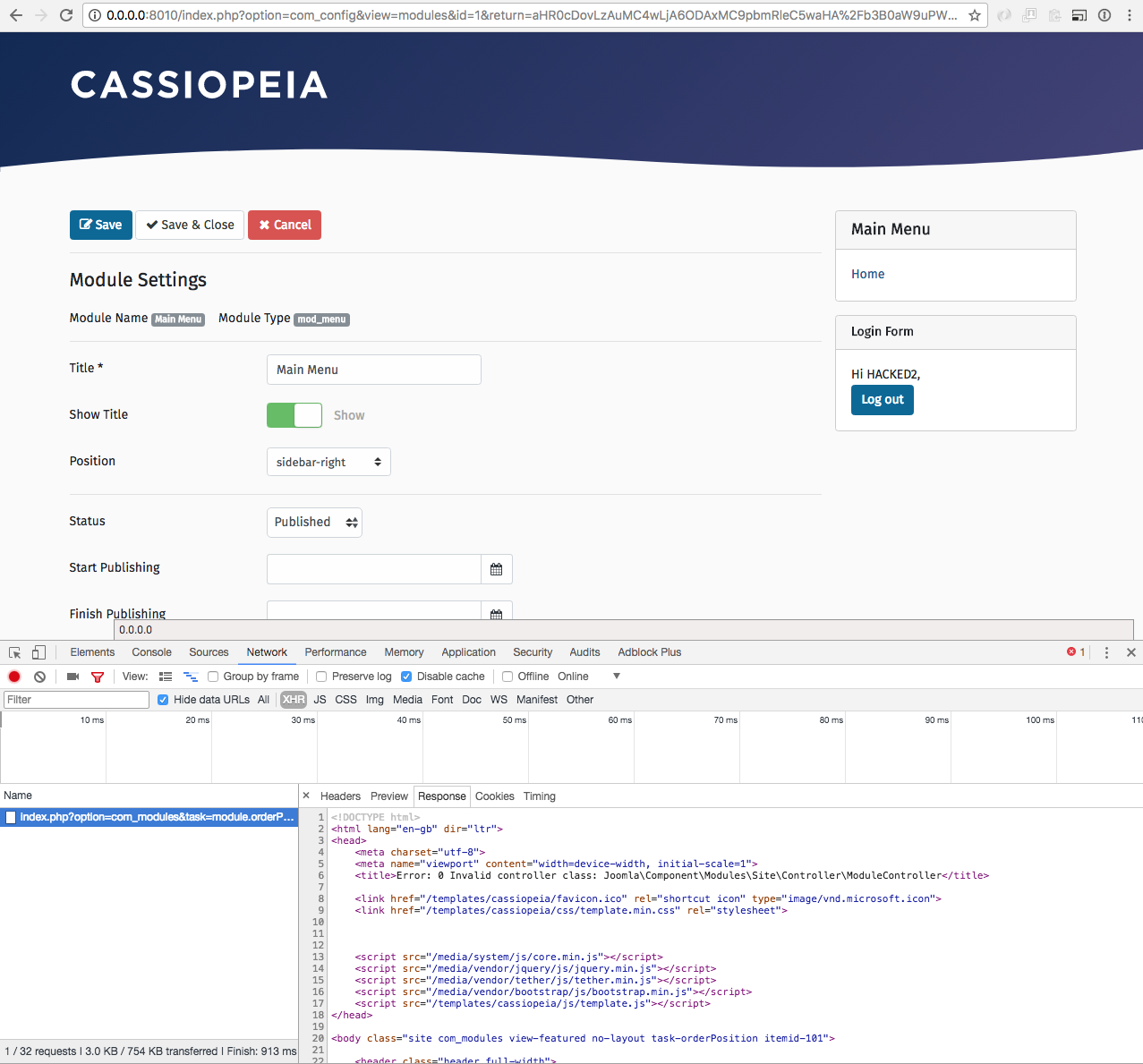This screenshot has height=1064, width=1143.
Task: Filter requests by Font
Action: (x=442, y=700)
